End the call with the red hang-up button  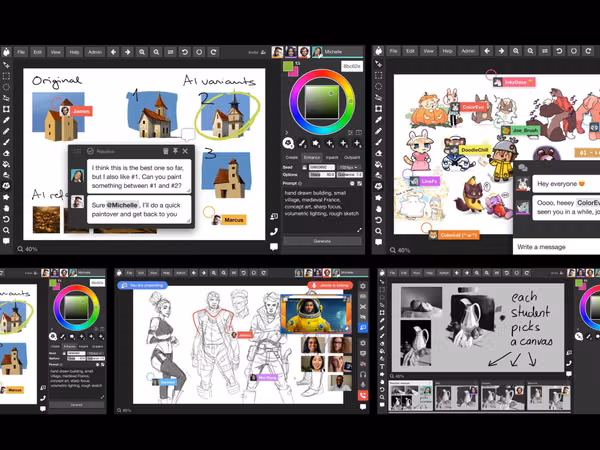tap(363, 395)
